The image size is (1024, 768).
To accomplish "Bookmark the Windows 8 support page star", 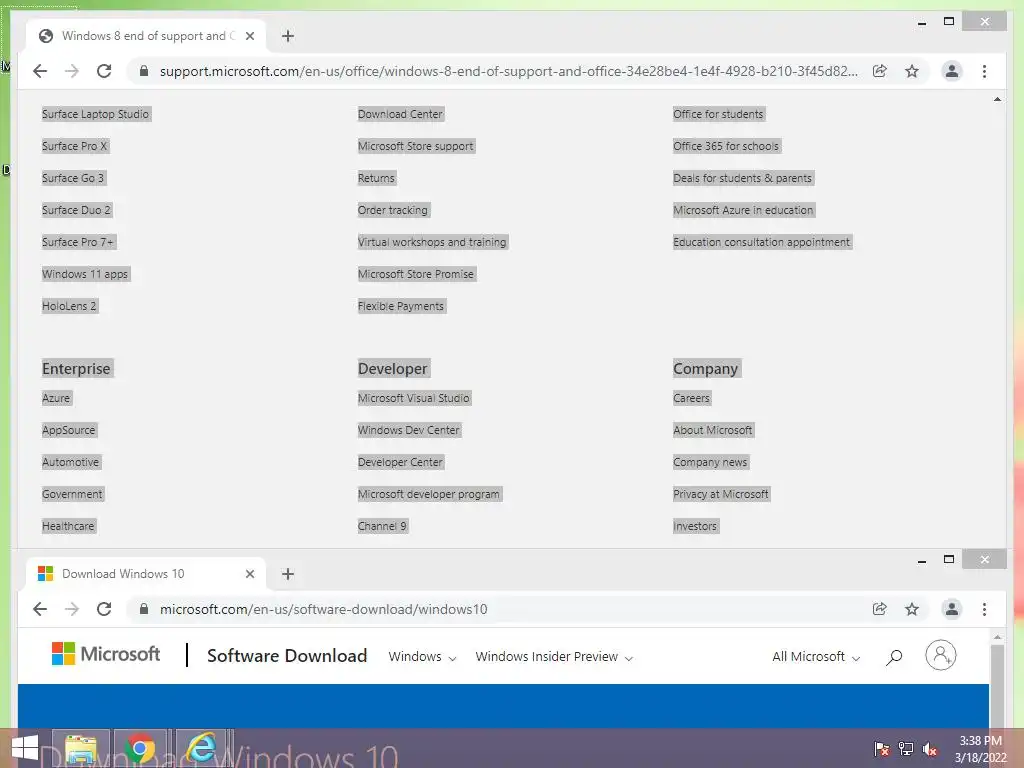I will click(x=912, y=71).
